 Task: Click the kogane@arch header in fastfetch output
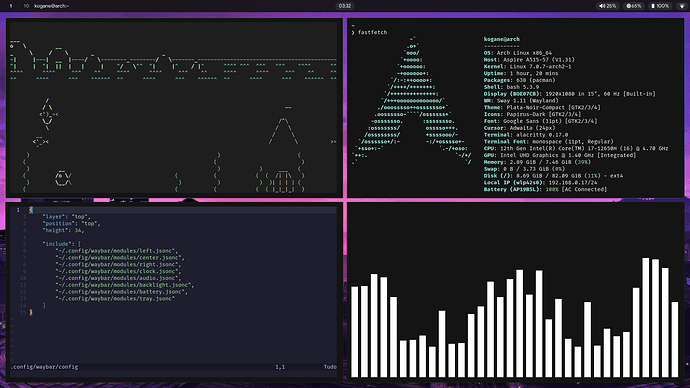point(501,39)
